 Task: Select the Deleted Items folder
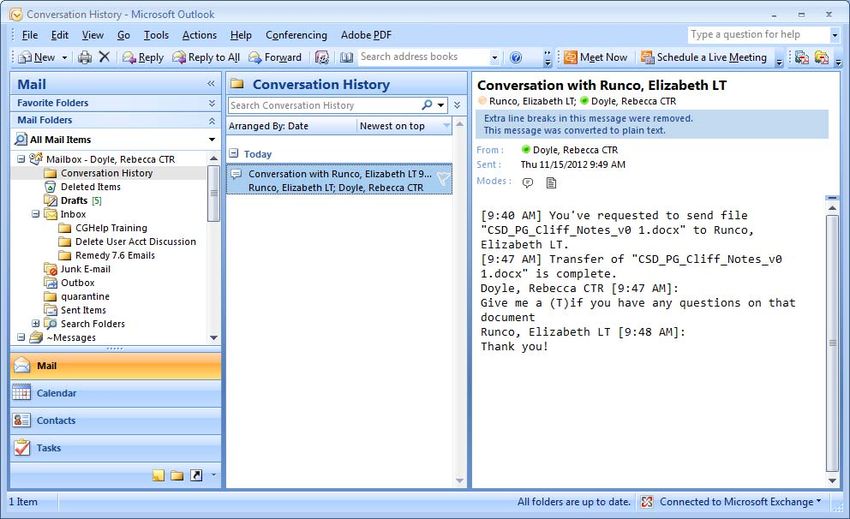click(x=91, y=187)
